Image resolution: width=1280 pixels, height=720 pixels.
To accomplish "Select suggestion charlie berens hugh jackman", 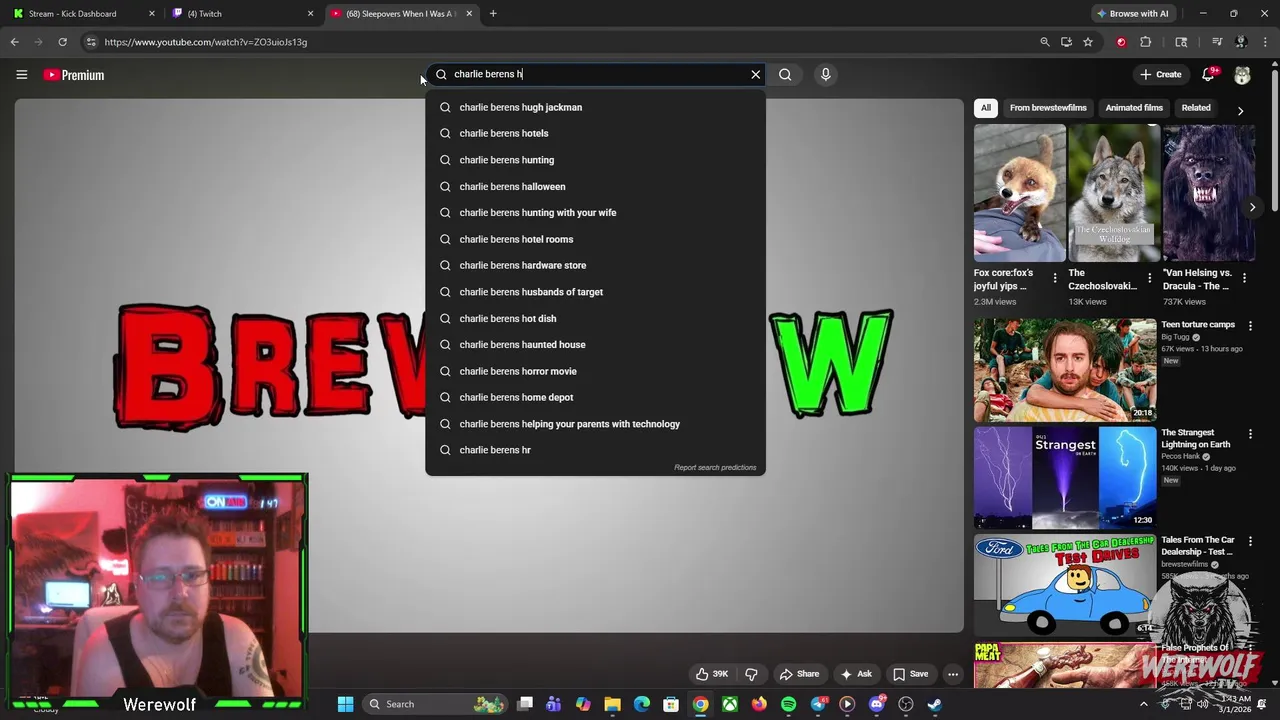I will pyautogui.click(x=595, y=107).
